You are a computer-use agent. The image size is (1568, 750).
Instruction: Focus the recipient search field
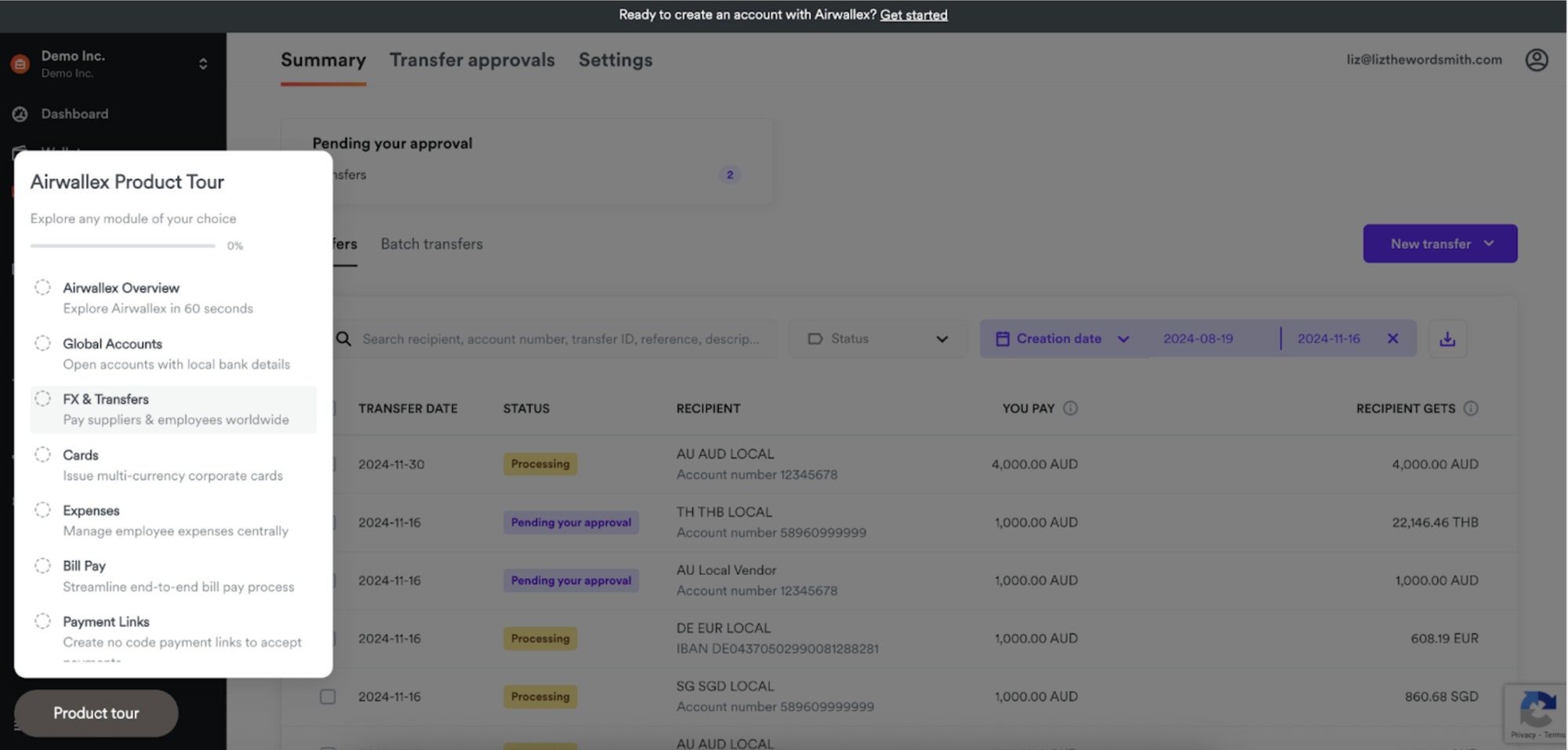(x=561, y=339)
